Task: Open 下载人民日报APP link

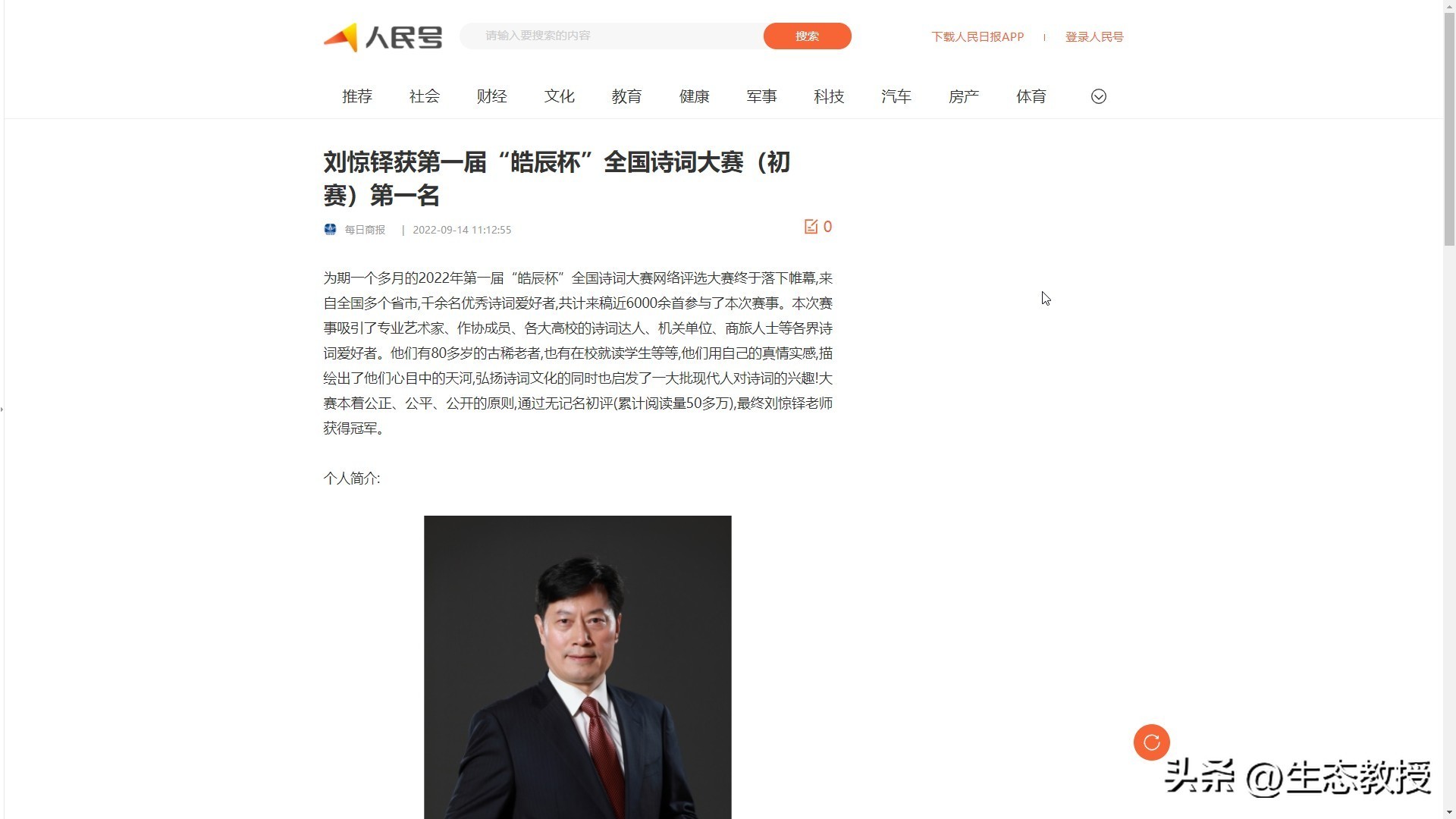Action: (x=977, y=36)
